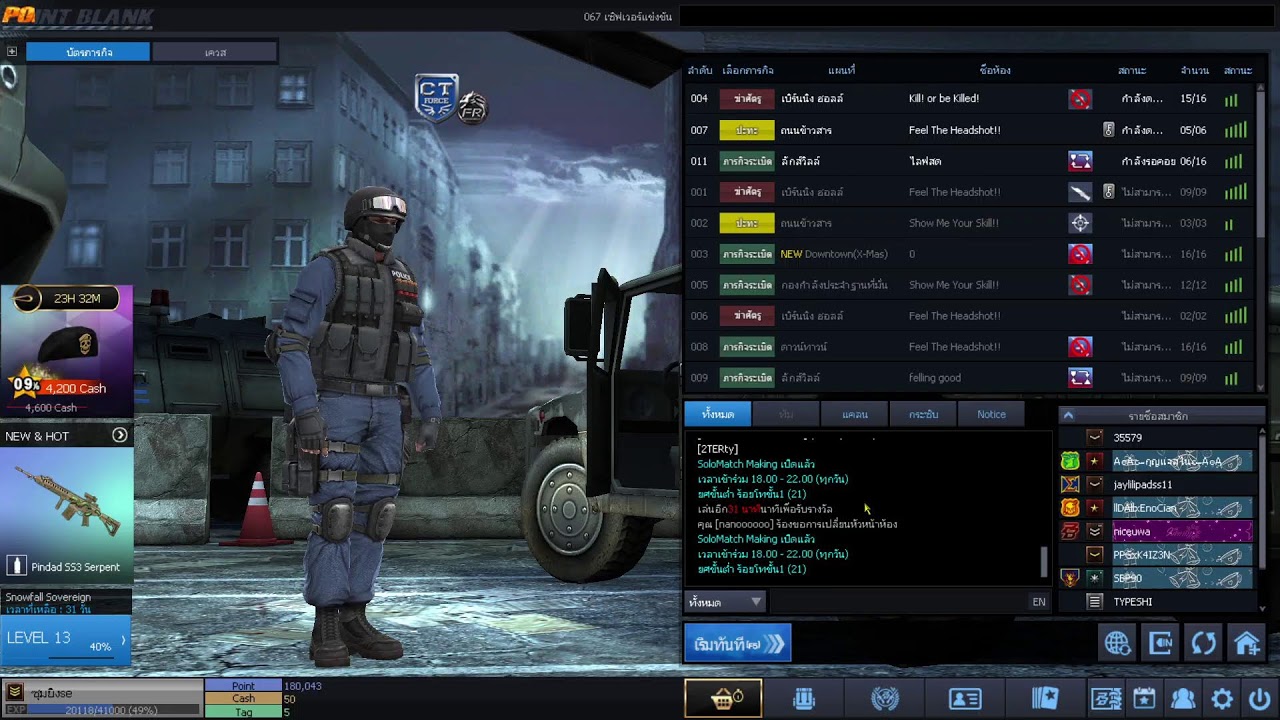Sort rooms by the ชื่อห้อง column header
Screen dimensions: 1280x720
pyautogui.click(x=995, y=71)
